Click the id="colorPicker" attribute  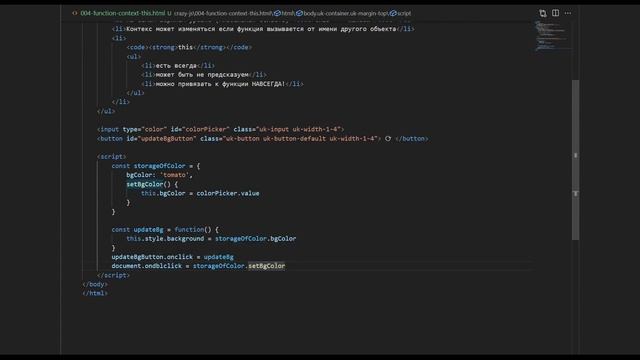click(x=200, y=129)
